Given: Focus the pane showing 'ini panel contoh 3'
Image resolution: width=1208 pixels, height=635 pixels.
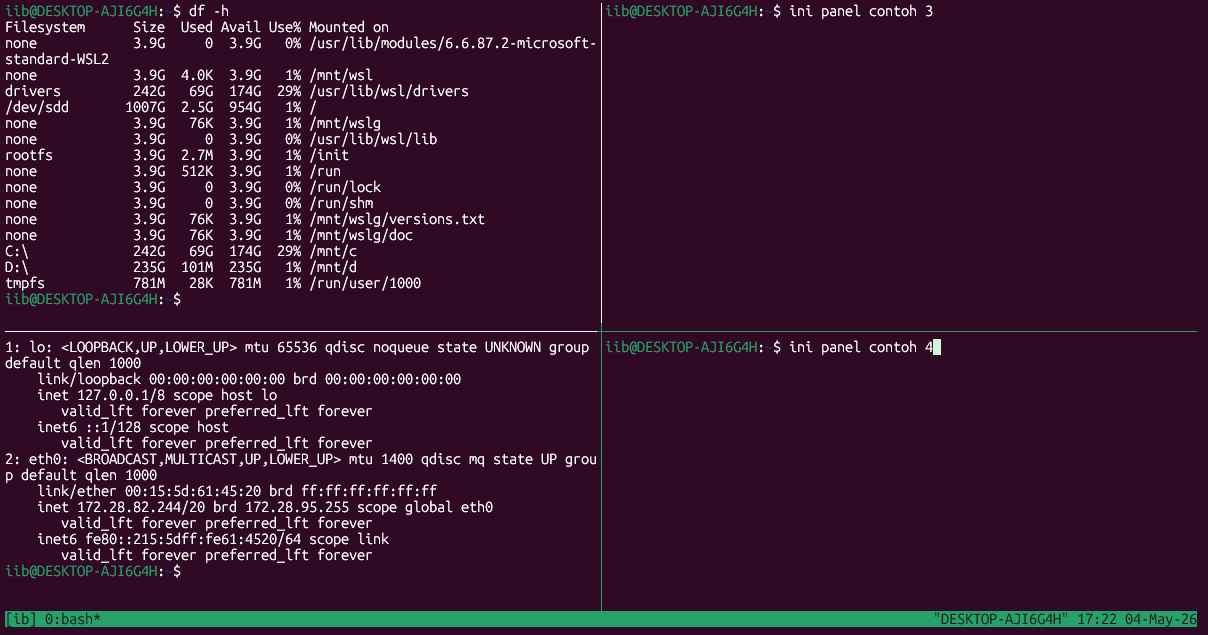Looking at the screenshot, I should [x=904, y=165].
